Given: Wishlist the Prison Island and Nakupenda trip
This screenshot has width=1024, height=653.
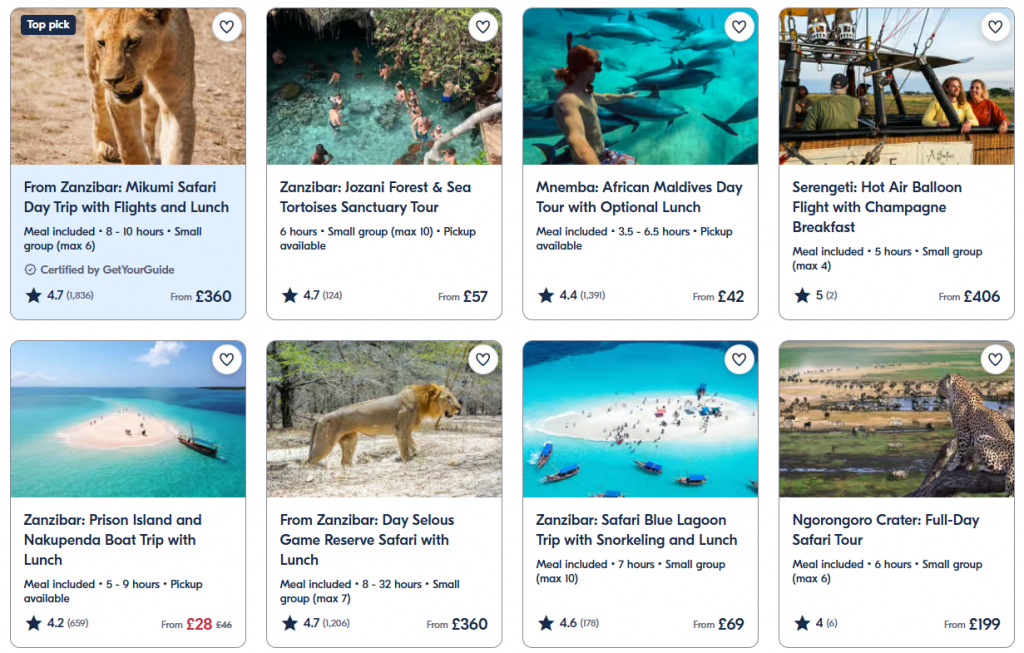Looking at the screenshot, I should point(227,360).
